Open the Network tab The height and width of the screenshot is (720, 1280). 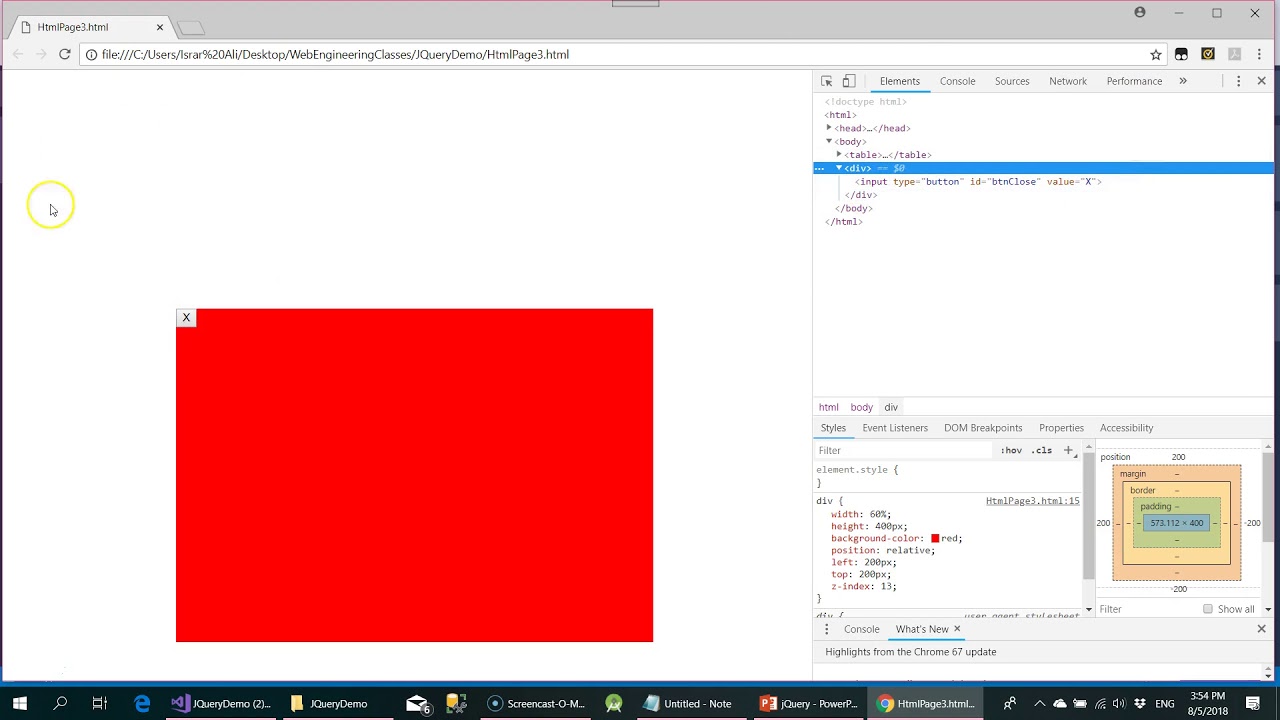point(1068,81)
